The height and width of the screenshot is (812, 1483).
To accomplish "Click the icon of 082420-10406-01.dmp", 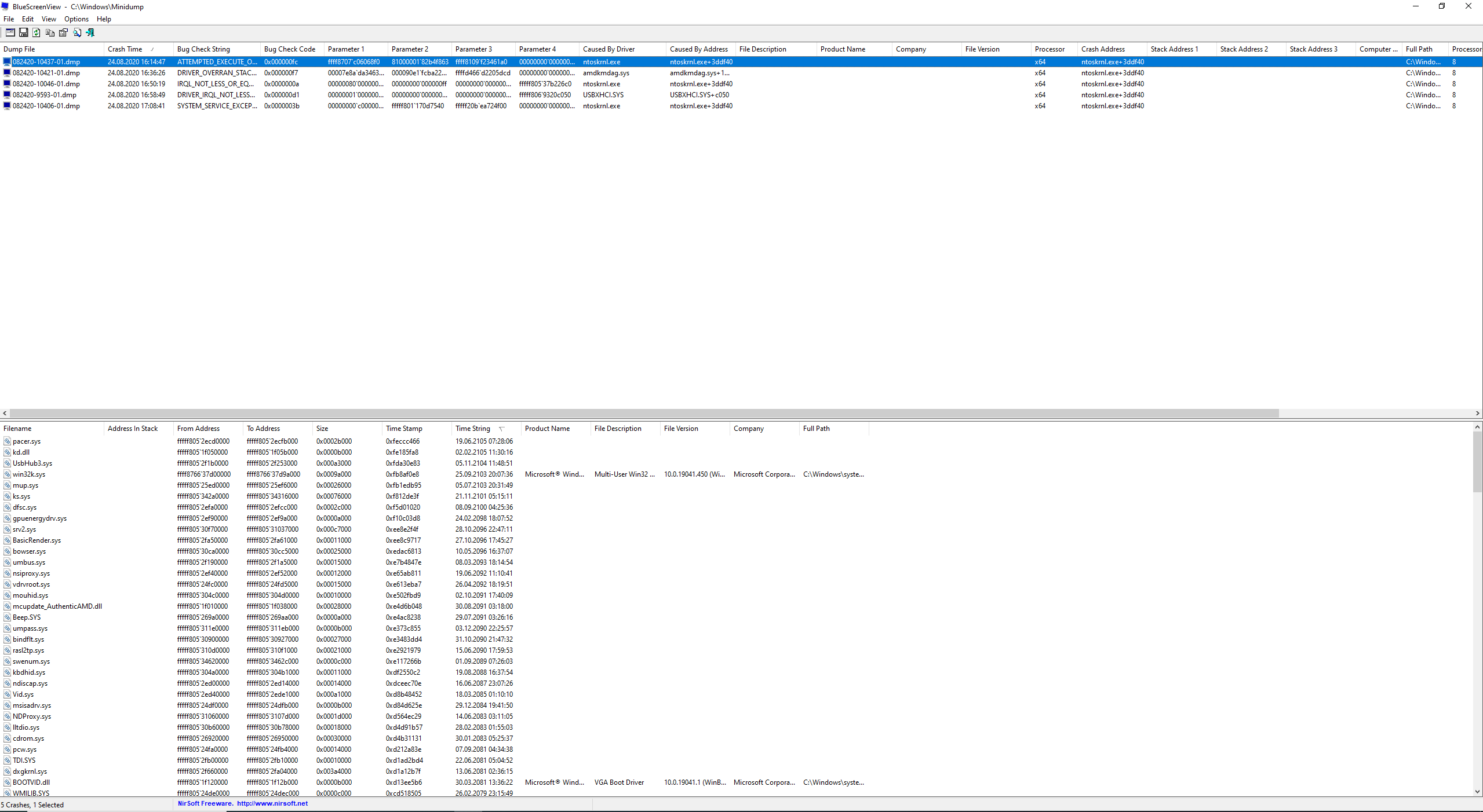I will 7,105.
